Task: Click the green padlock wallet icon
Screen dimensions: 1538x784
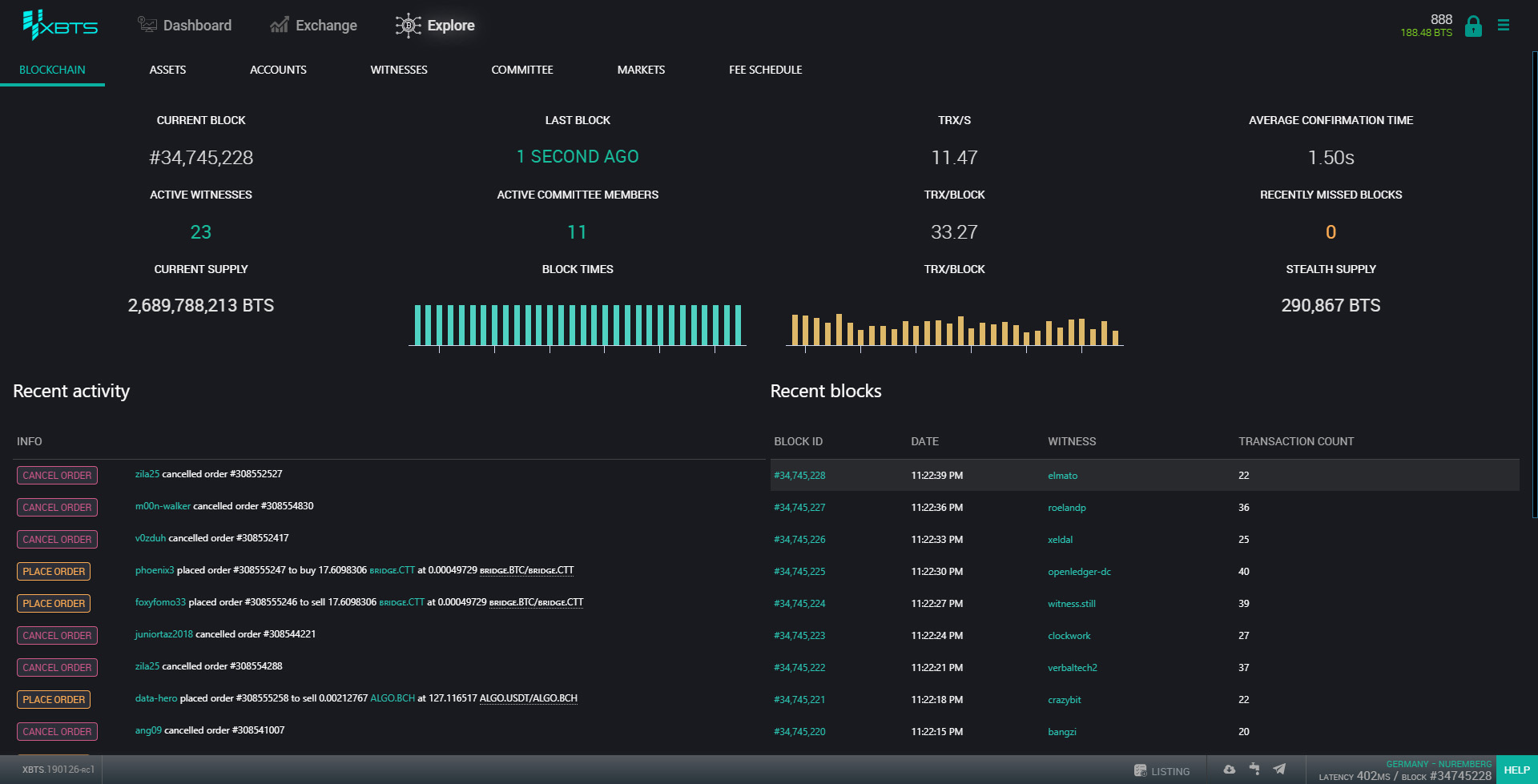Action: (x=1473, y=26)
